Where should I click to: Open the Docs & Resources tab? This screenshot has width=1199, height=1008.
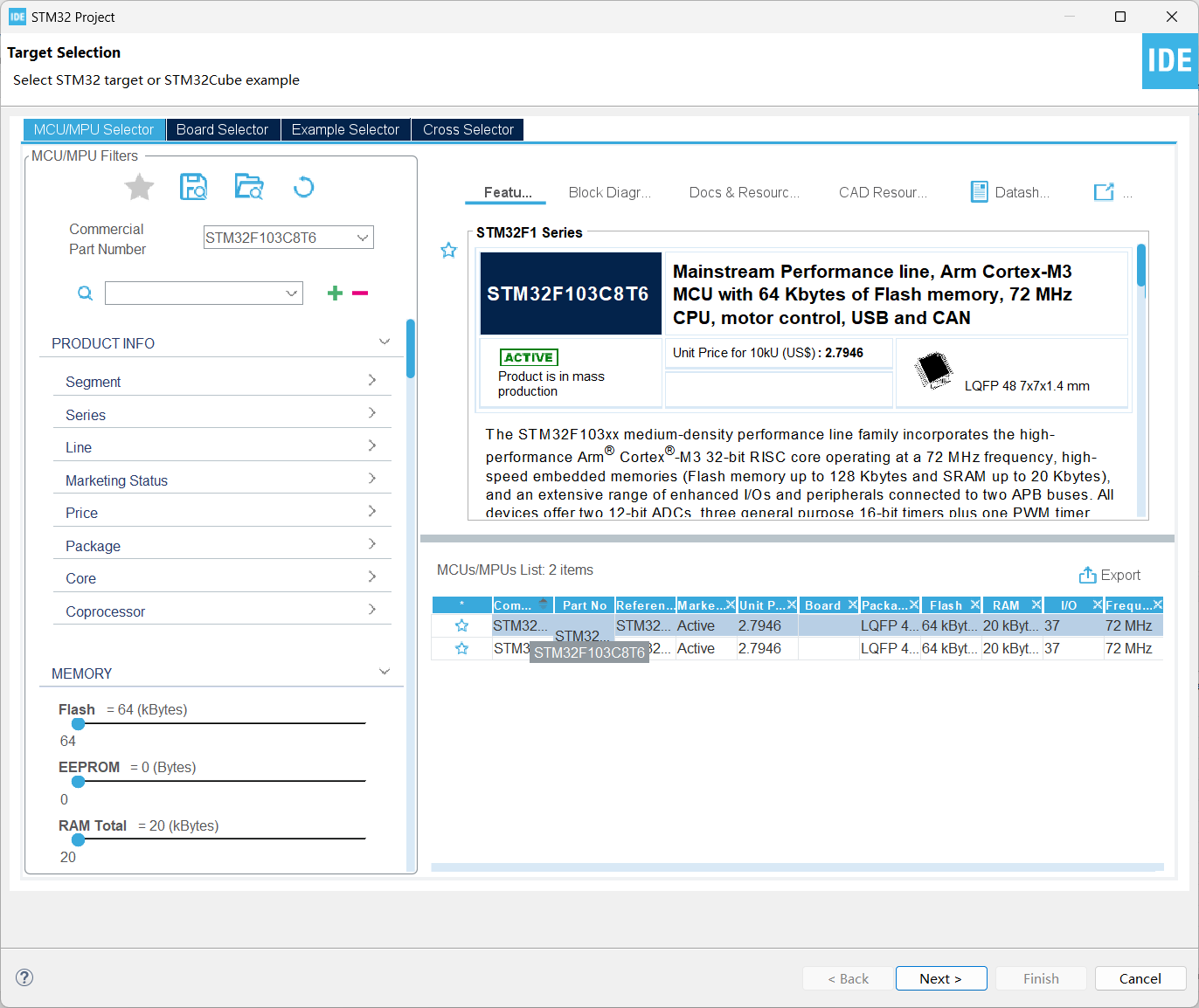[745, 192]
